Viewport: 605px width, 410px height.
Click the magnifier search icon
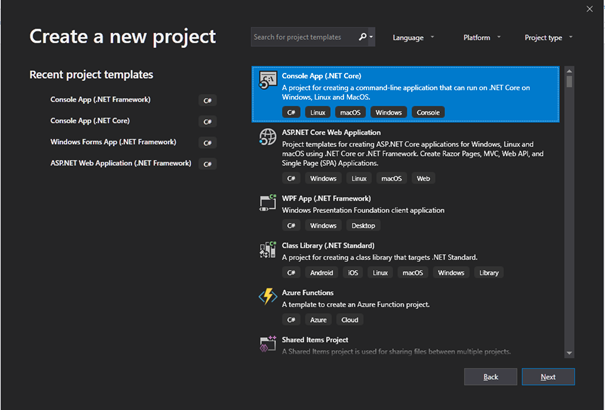click(363, 37)
